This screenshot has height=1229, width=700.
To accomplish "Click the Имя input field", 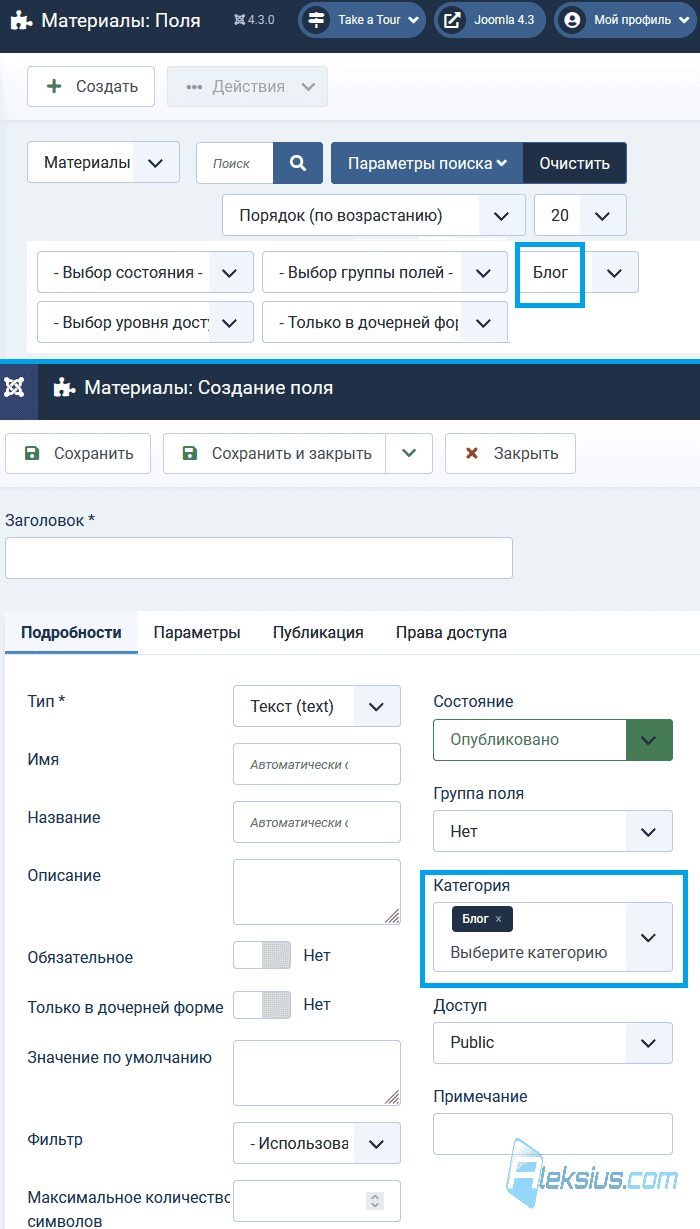I will click(317, 764).
